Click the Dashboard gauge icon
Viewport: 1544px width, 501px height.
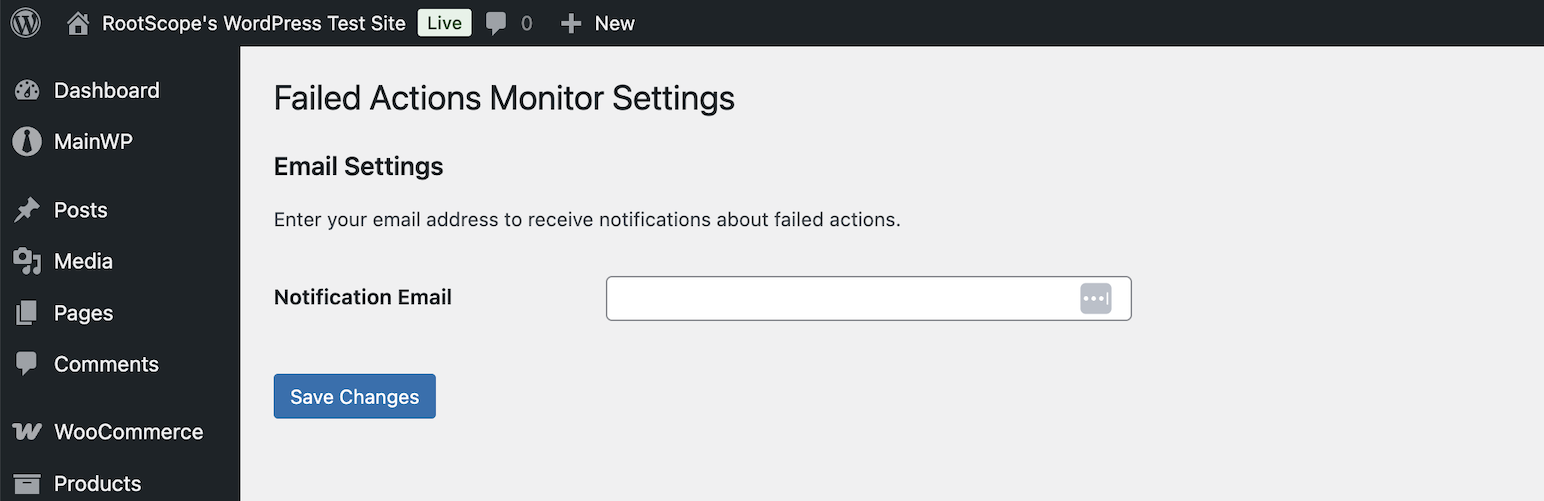pyautogui.click(x=27, y=90)
